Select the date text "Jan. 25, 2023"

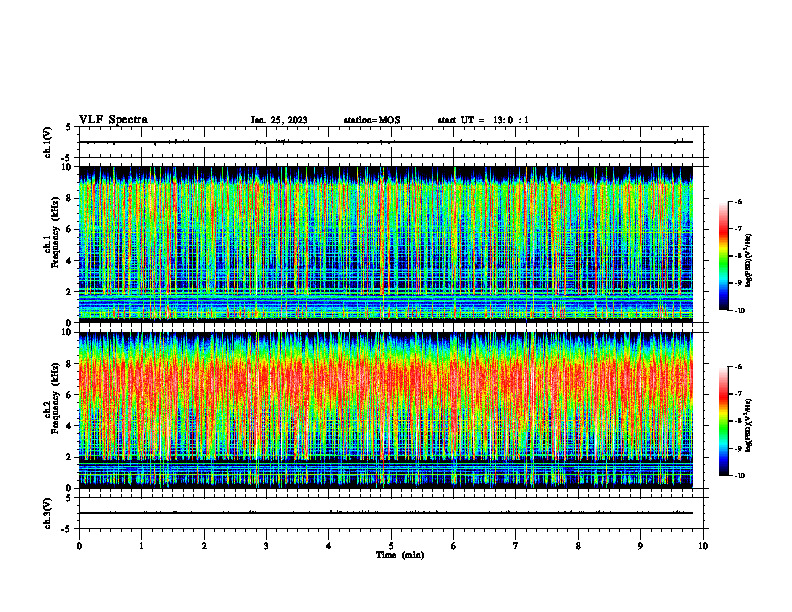pyautogui.click(x=279, y=120)
